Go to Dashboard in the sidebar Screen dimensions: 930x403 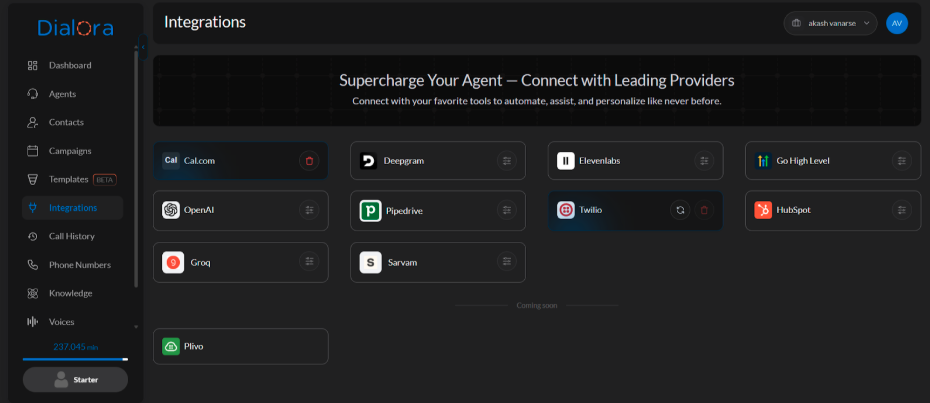coord(70,65)
